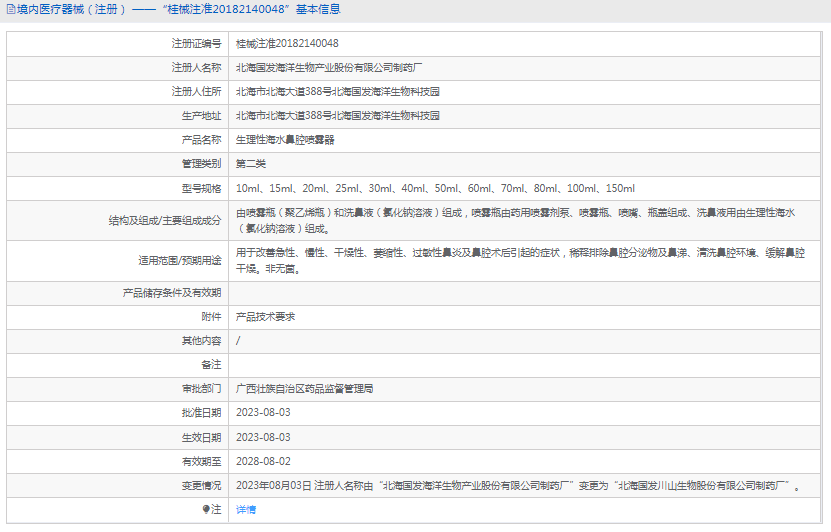Click the 变更情况 change record text
The width and height of the screenshot is (831, 532).
click(518, 486)
